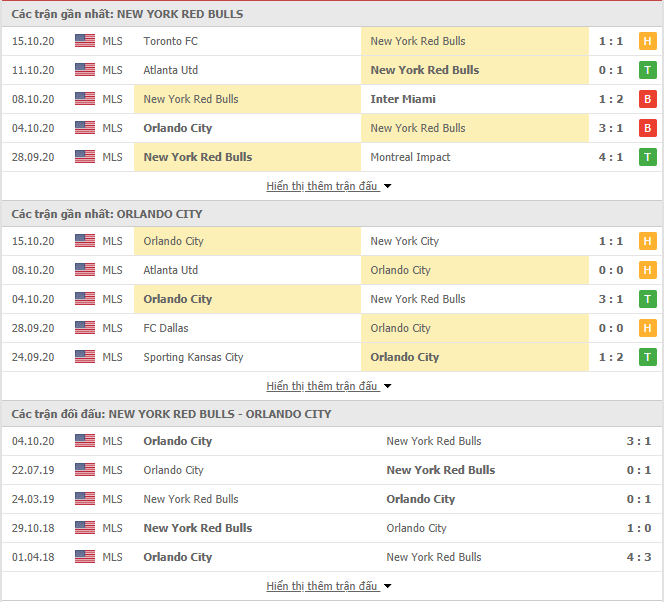664x602 pixels.
Task: Click FC Dallas team name
Action: click(166, 328)
